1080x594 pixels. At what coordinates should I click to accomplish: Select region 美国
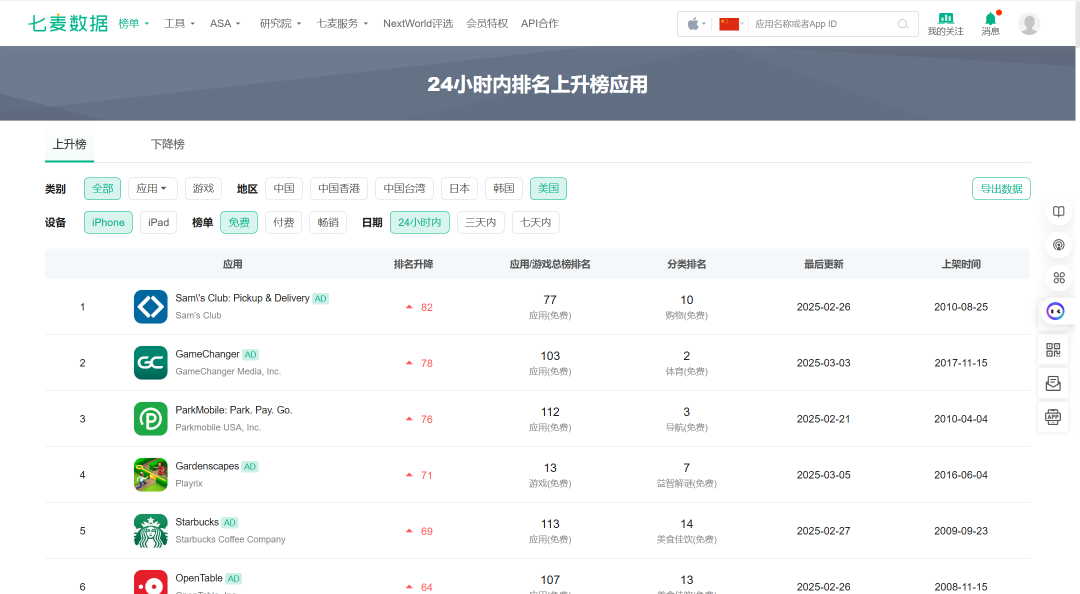point(548,188)
